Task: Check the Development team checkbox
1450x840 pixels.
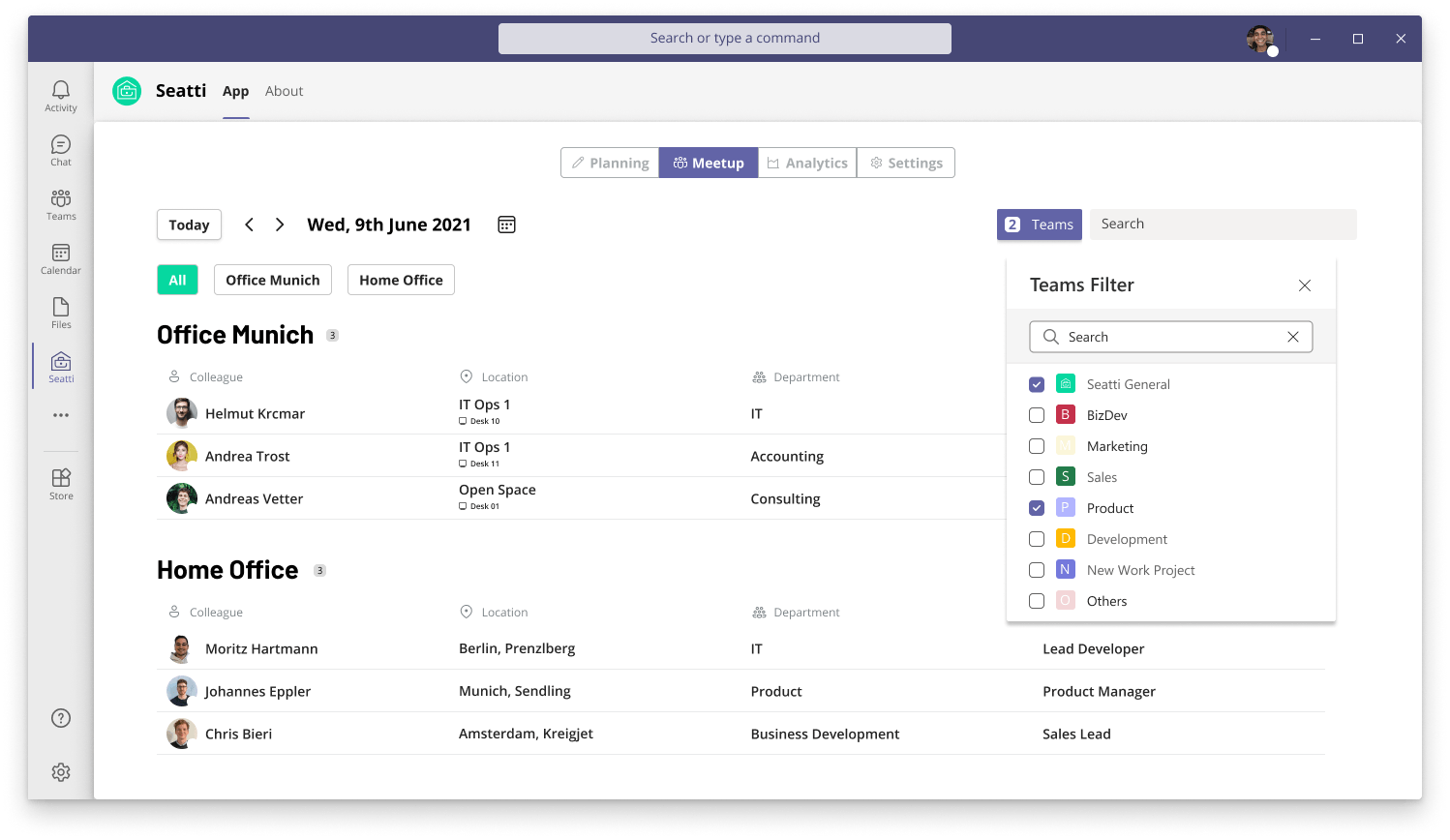Action: (1037, 539)
